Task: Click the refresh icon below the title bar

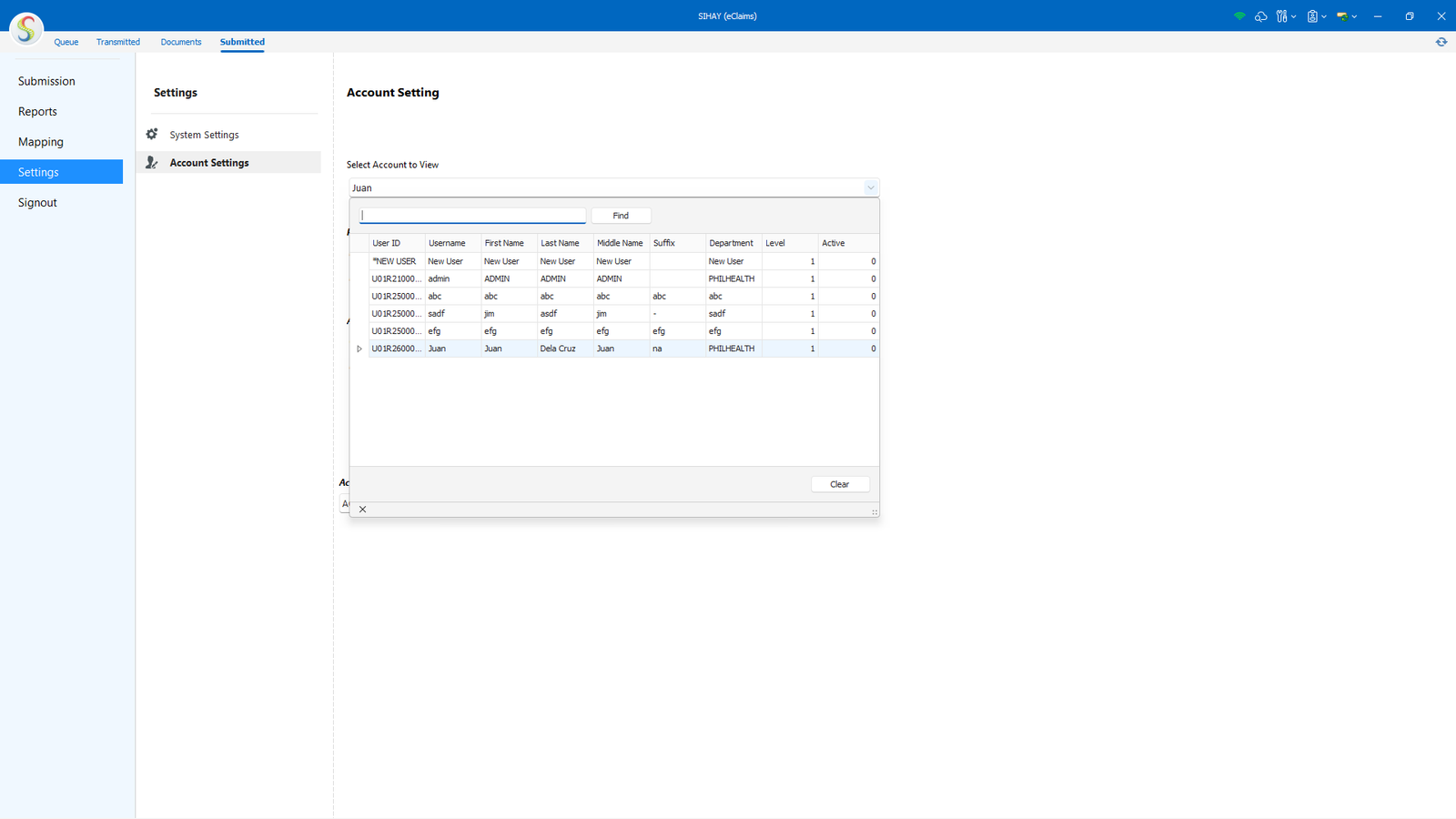Action: (x=1441, y=42)
